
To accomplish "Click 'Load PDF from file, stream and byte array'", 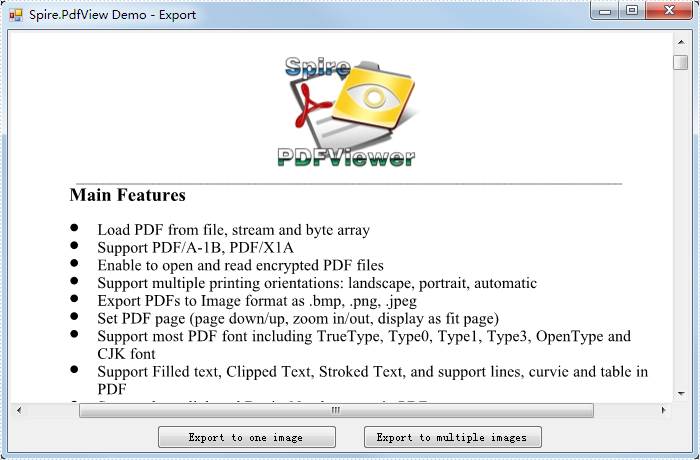I will click(233, 230).
